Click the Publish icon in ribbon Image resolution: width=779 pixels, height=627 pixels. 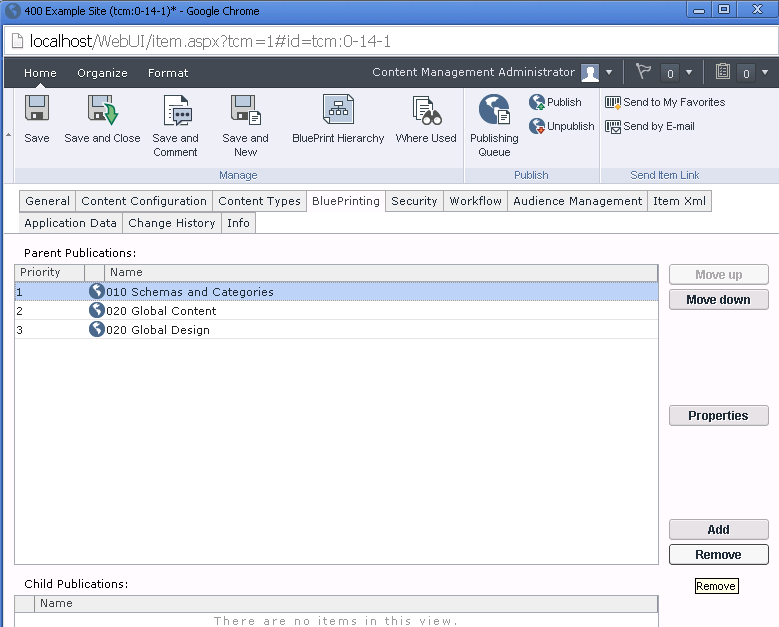537,102
